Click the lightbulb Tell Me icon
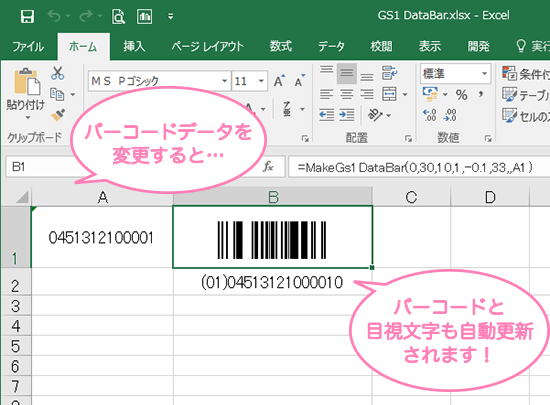Screen dimensions: 550x405 coord(521,46)
